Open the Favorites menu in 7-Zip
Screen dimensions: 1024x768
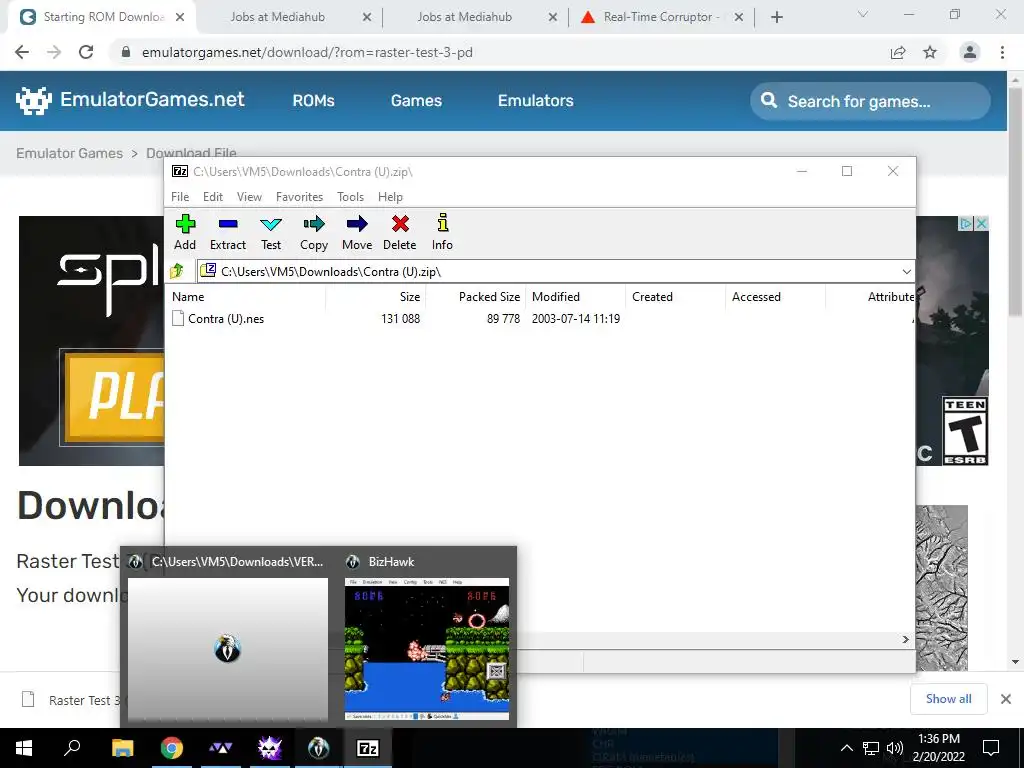tap(299, 197)
